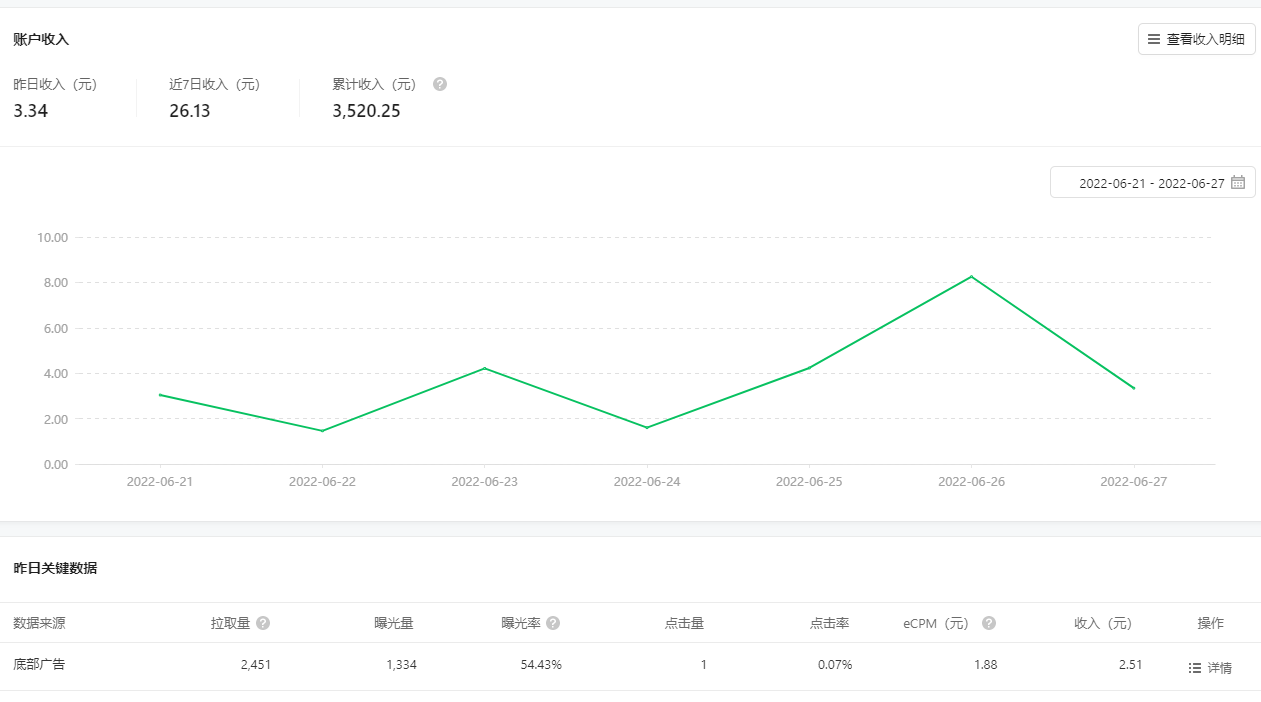Click the help icon next to 拉取量

coord(263,623)
